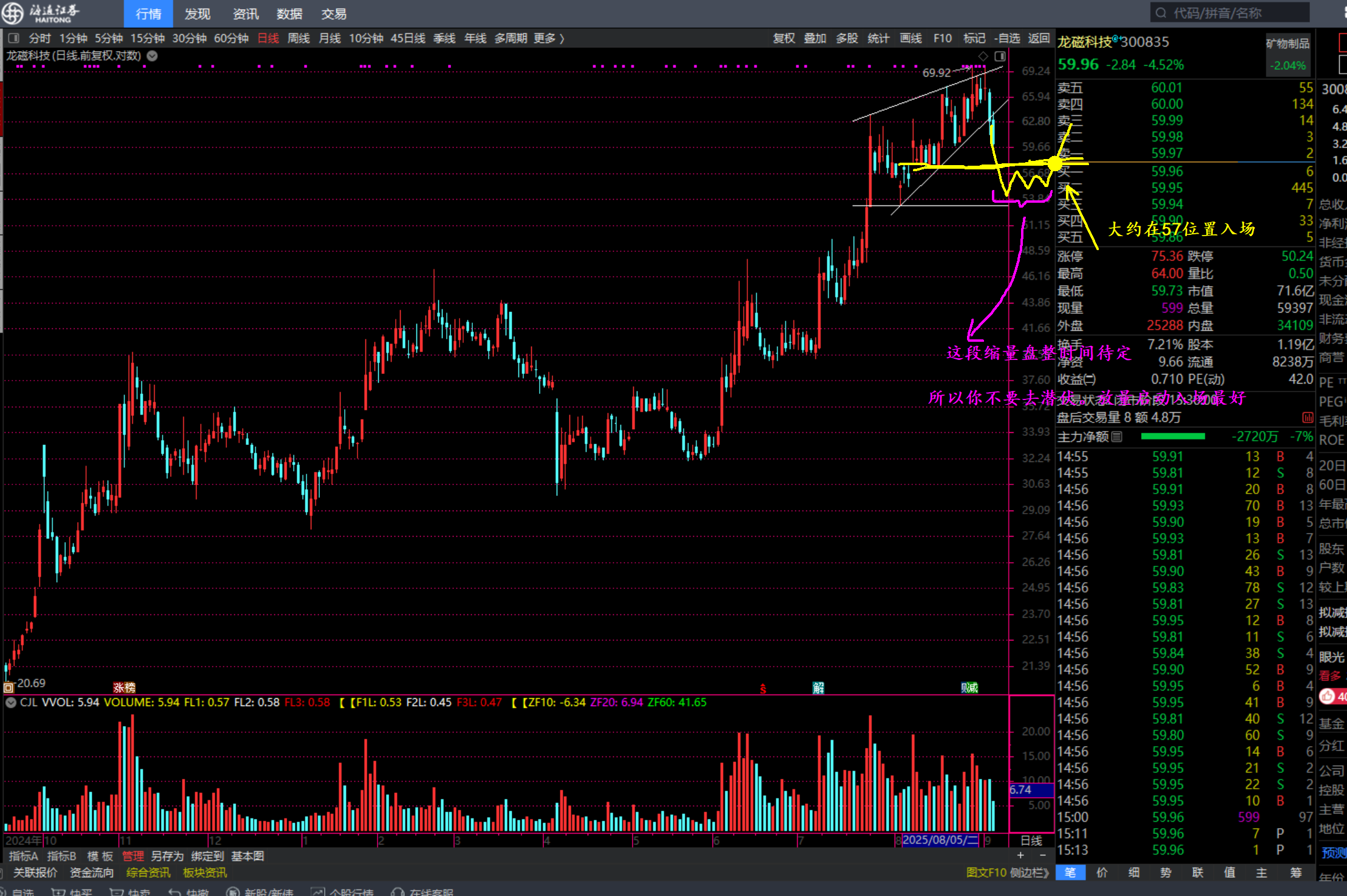Screen dimensions: 1347x896
Task: Zoom in the chart with the plus icon
Action: coord(1020,855)
